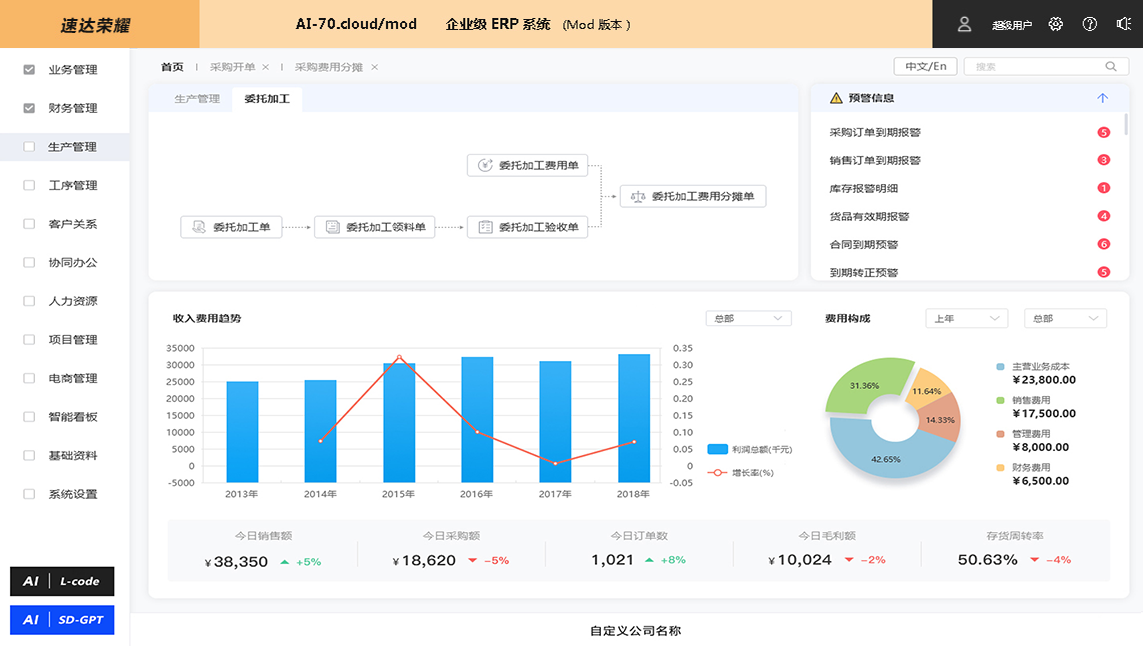Click the up arrow in 预警信息 panel

[1102, 98]
